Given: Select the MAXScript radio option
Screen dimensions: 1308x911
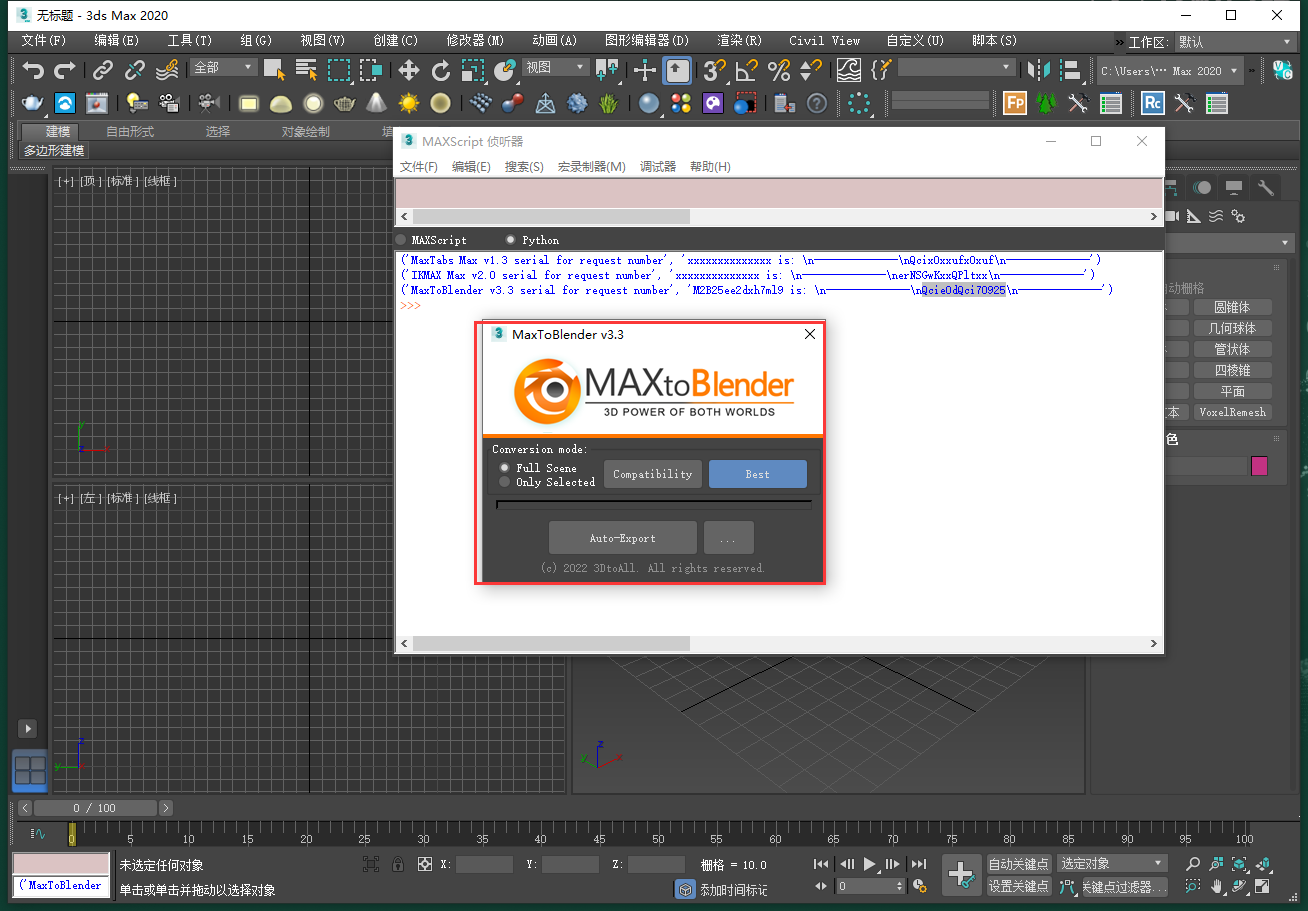Looking at the screenshot, I should (401, 240).
